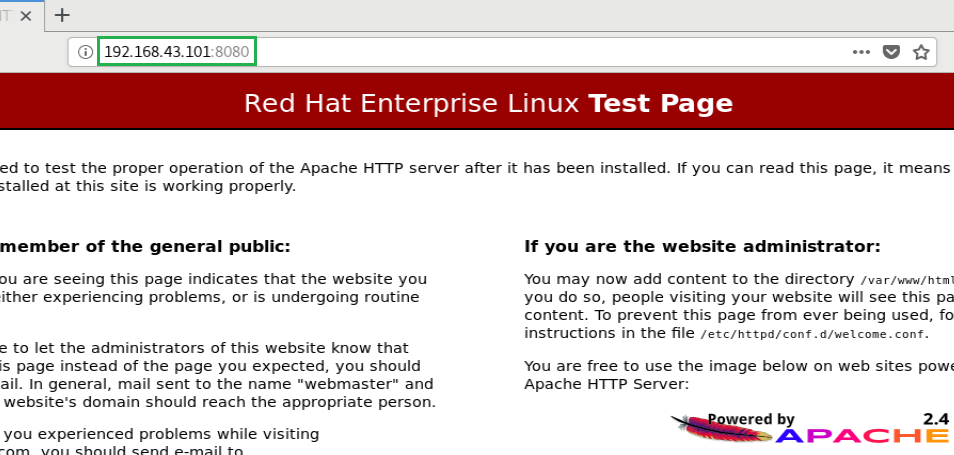Click the Powered by Apache 2.4 image
954x455 pixels.
[809, 428]
